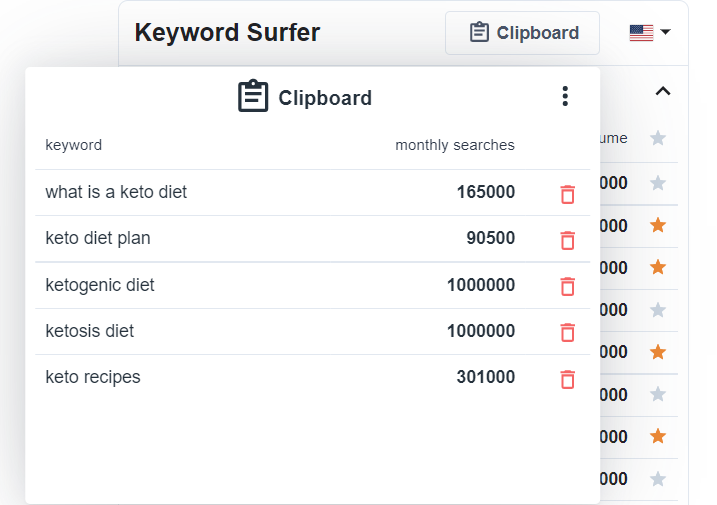Delete the 'ketogenic diet' entry
717x505 pixels.
click(567, 286)
